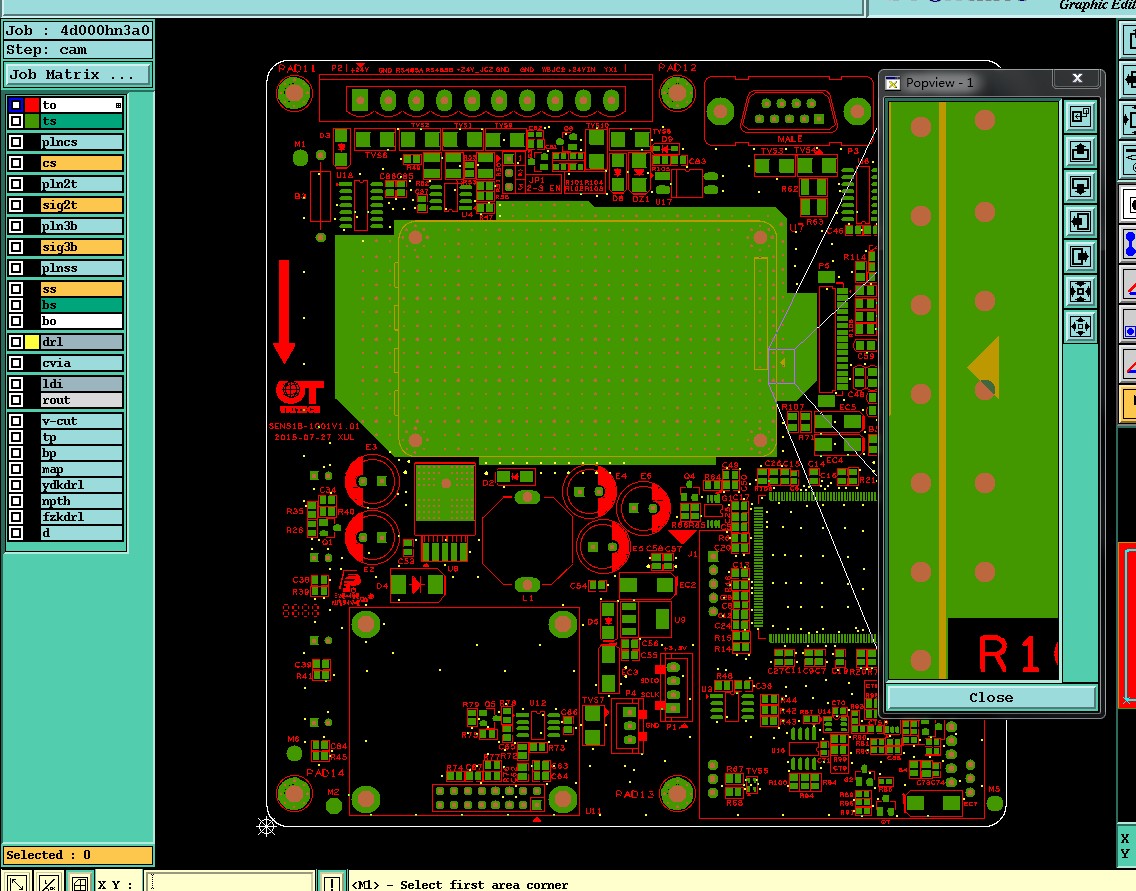Pan the popview down with arrow icon
The width and height of the screenshot is (1136, 891).
pos(1080,186)
